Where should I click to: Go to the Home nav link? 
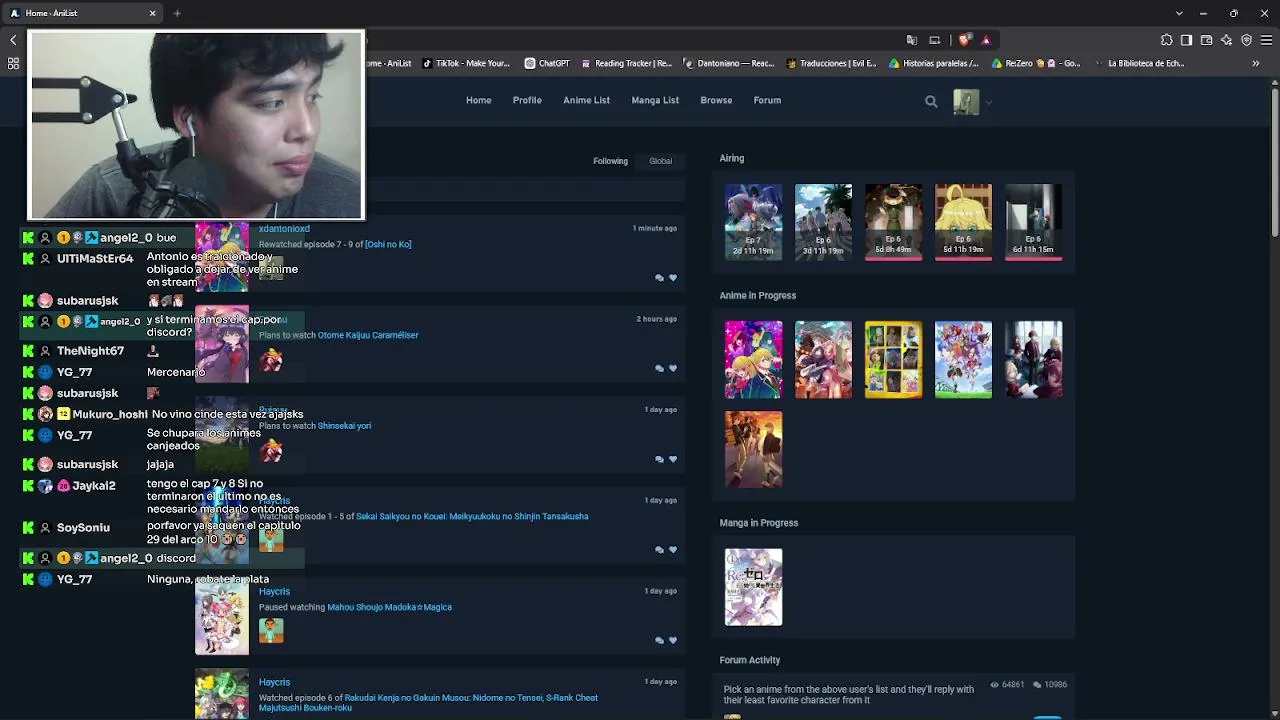[478, 100]
